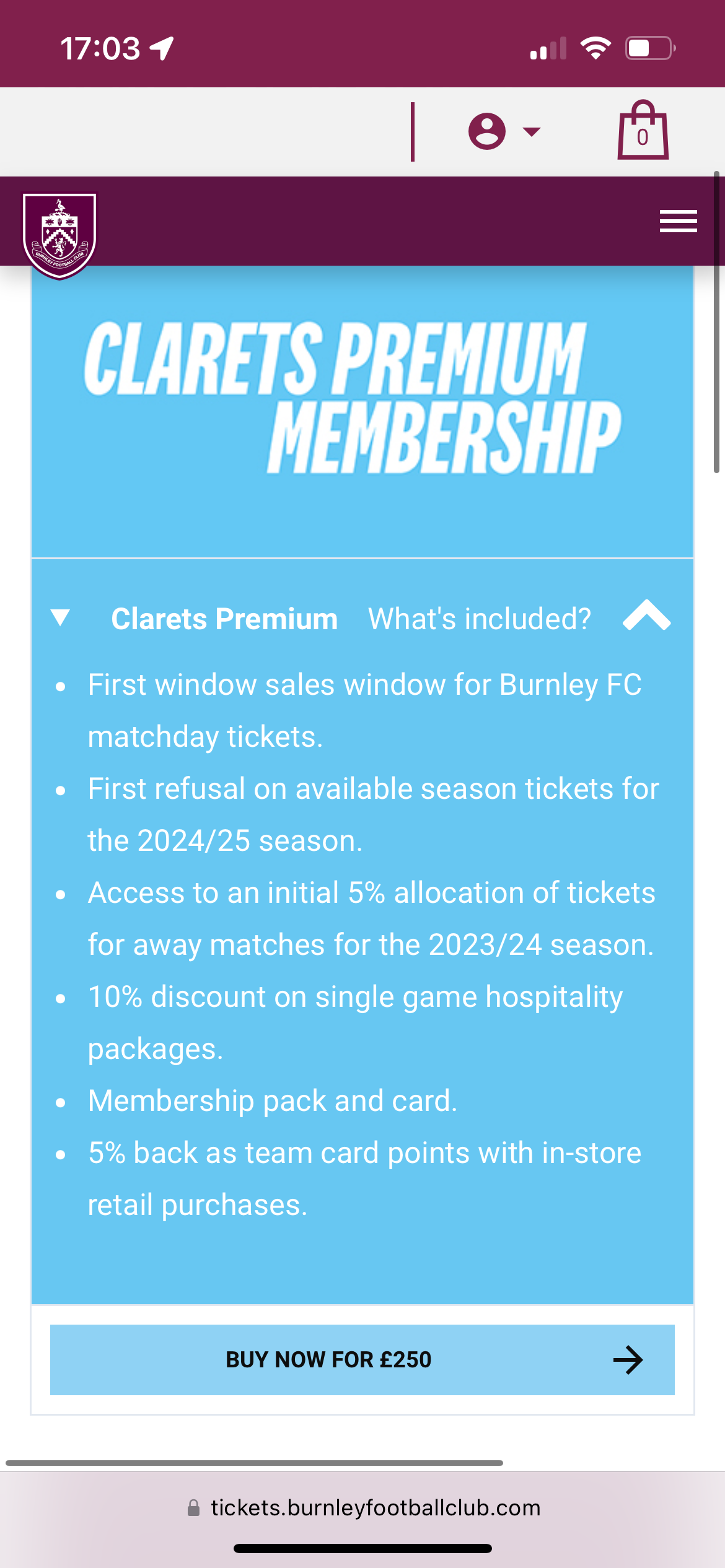Tap the cellular signal bars icon
Image resolution: width=725 pixels, height=1568 pixels.
(x=548, y=48)
